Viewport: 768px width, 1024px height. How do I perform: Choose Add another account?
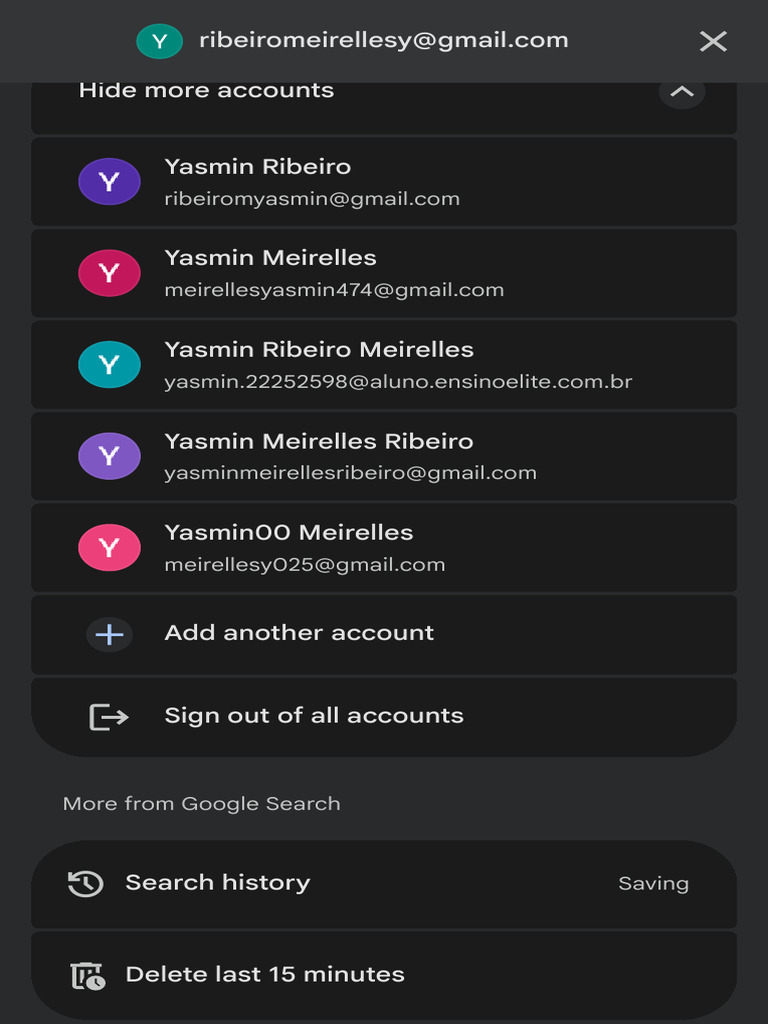(384, 634)
